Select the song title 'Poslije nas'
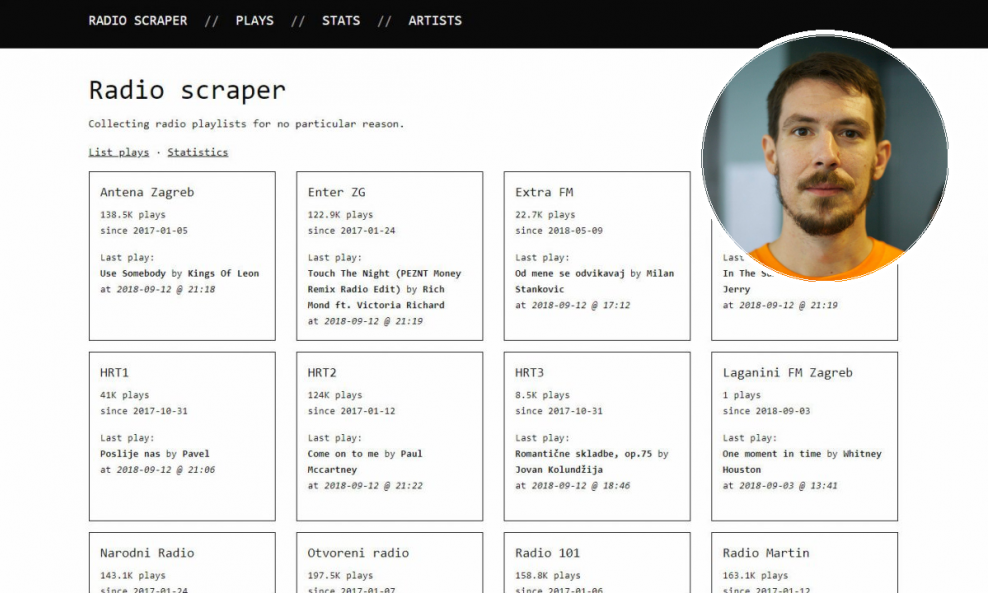The image size is (988, 593). tap(130, 453)
